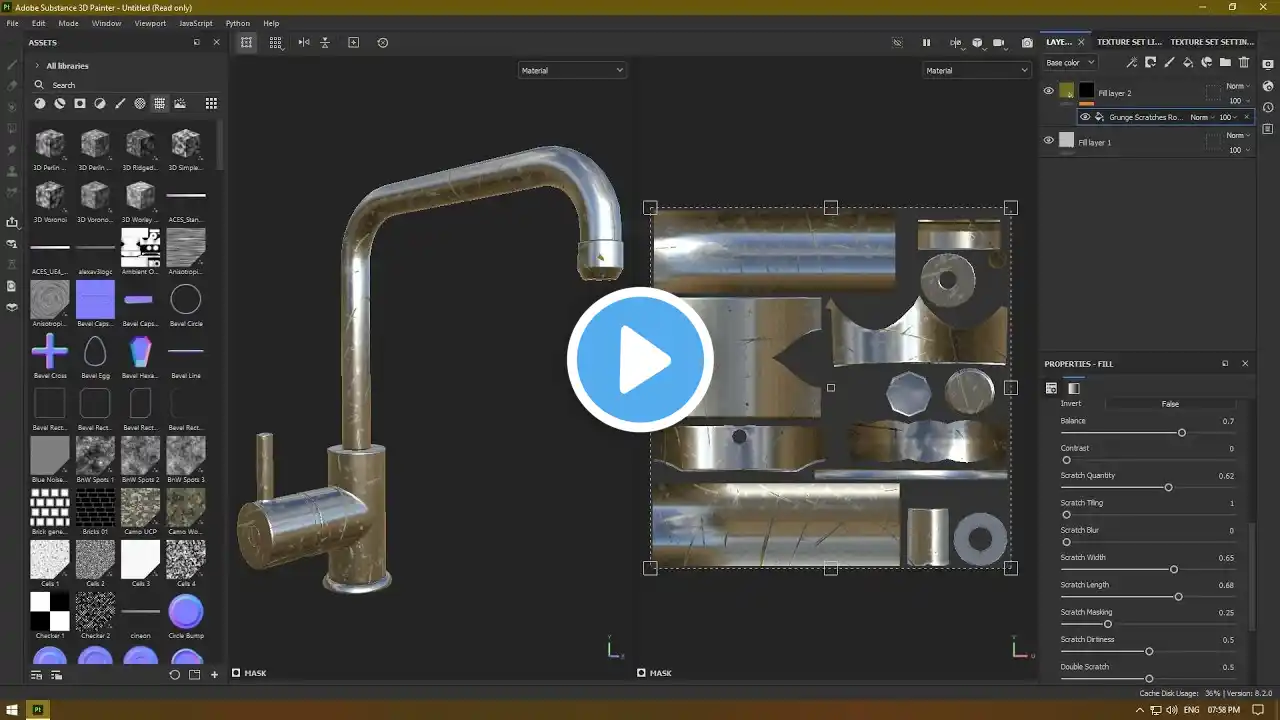Hide Grunge Scratches effect
Screen dimensions: 1280x720
click(x=1085, y=117)
